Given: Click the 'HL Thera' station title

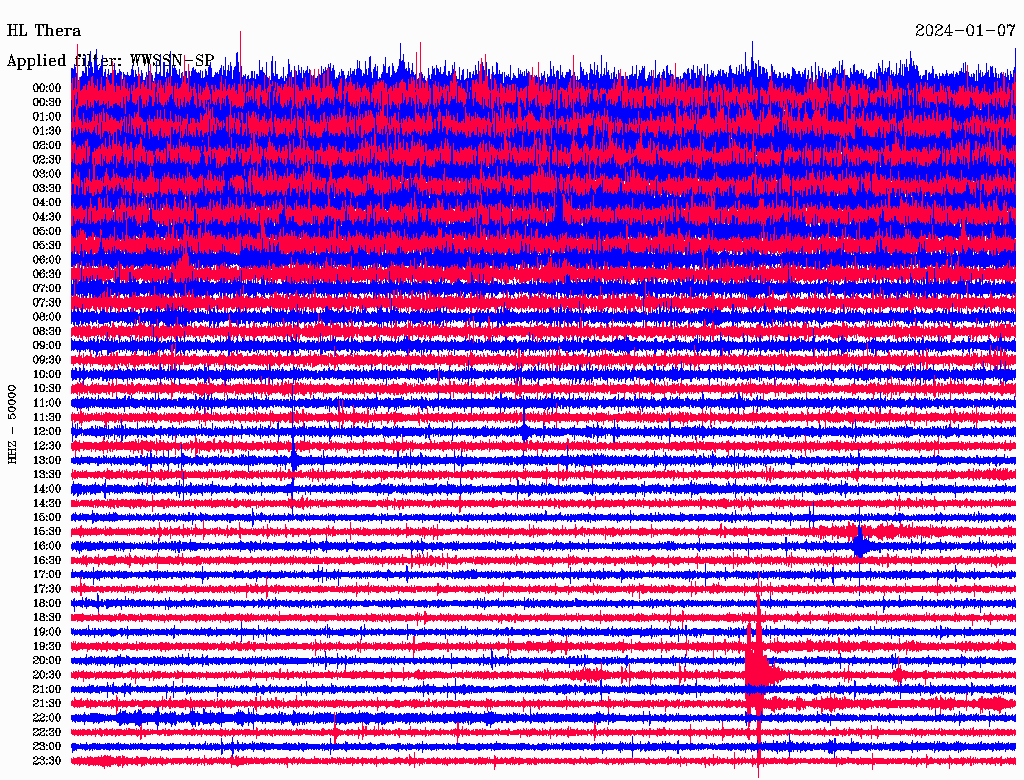Looking at the screenshot, I should [x=44, y=31].
